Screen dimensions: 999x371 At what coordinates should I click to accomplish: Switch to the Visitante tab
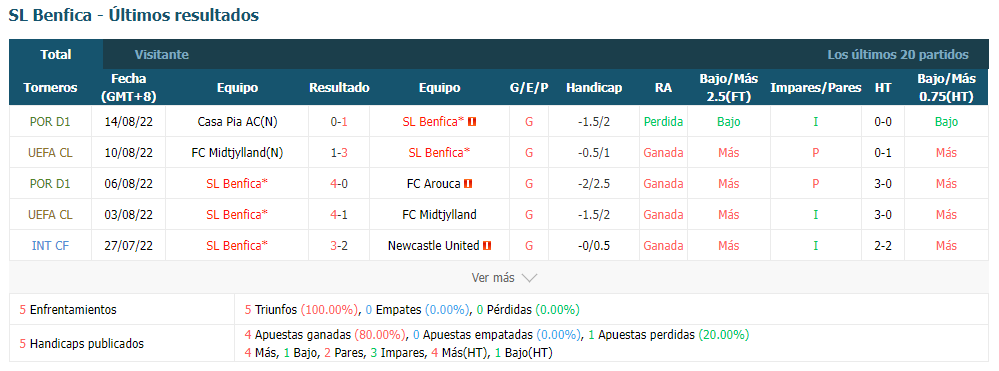(x=162, y=55)
